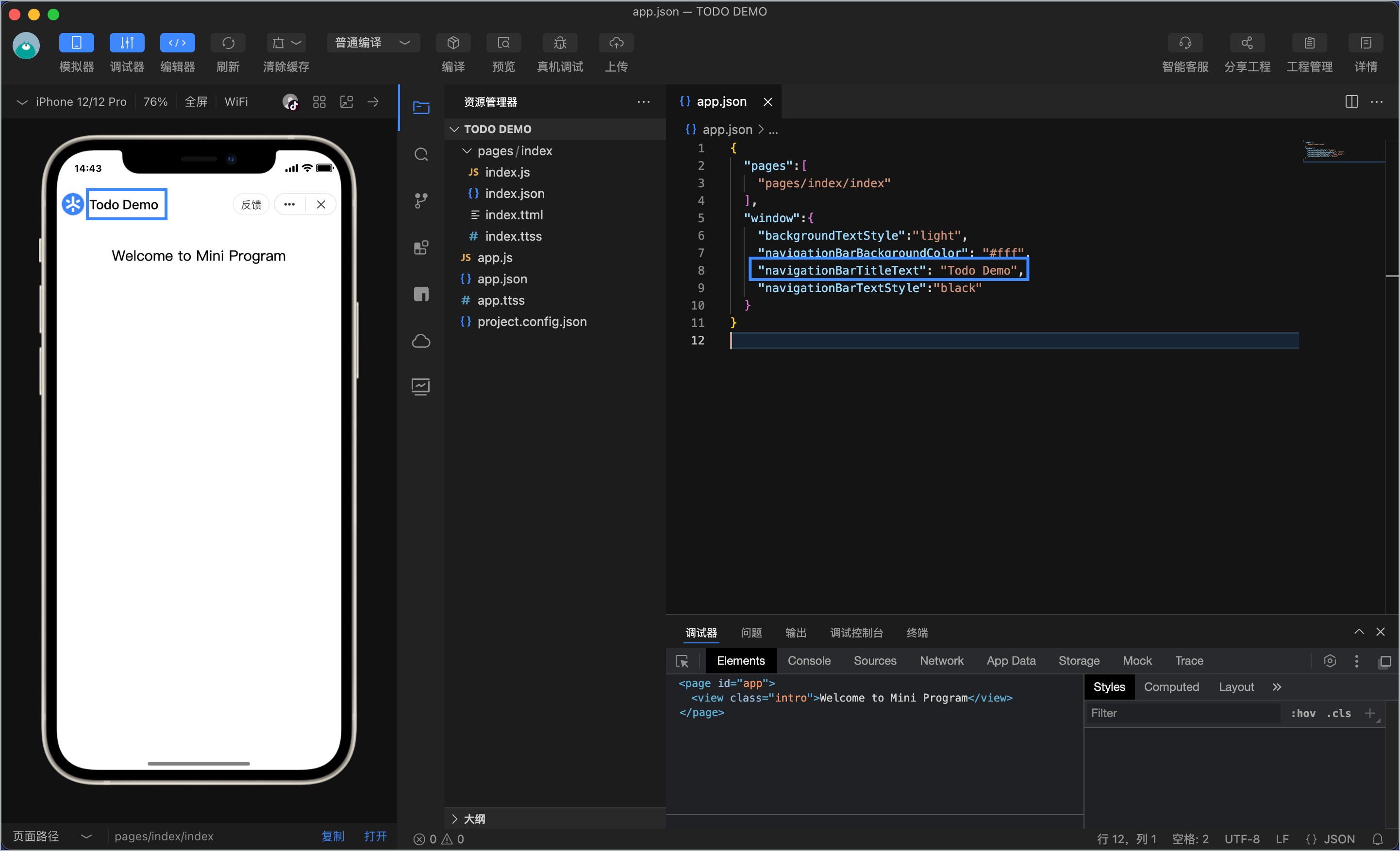
Task: Start 真机调试 real device debugging
Action: (560, 43)
